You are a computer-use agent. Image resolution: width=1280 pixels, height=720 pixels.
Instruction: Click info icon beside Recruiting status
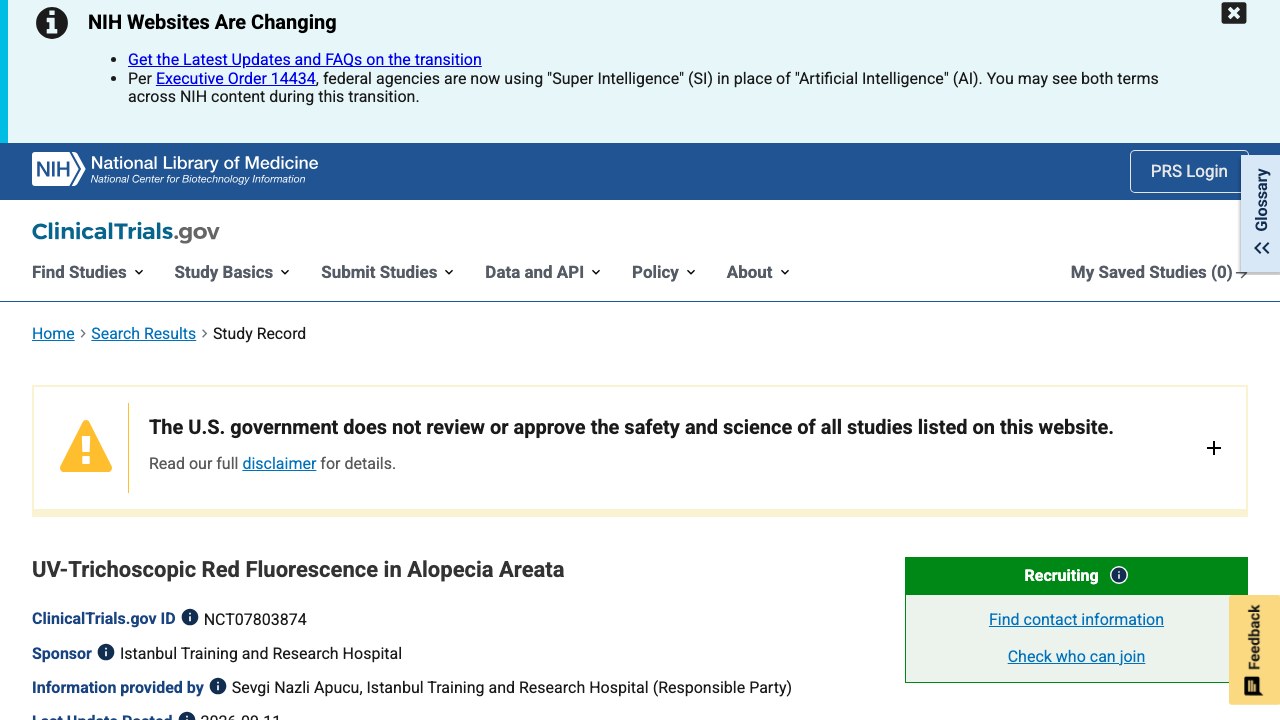point(1120,575)
